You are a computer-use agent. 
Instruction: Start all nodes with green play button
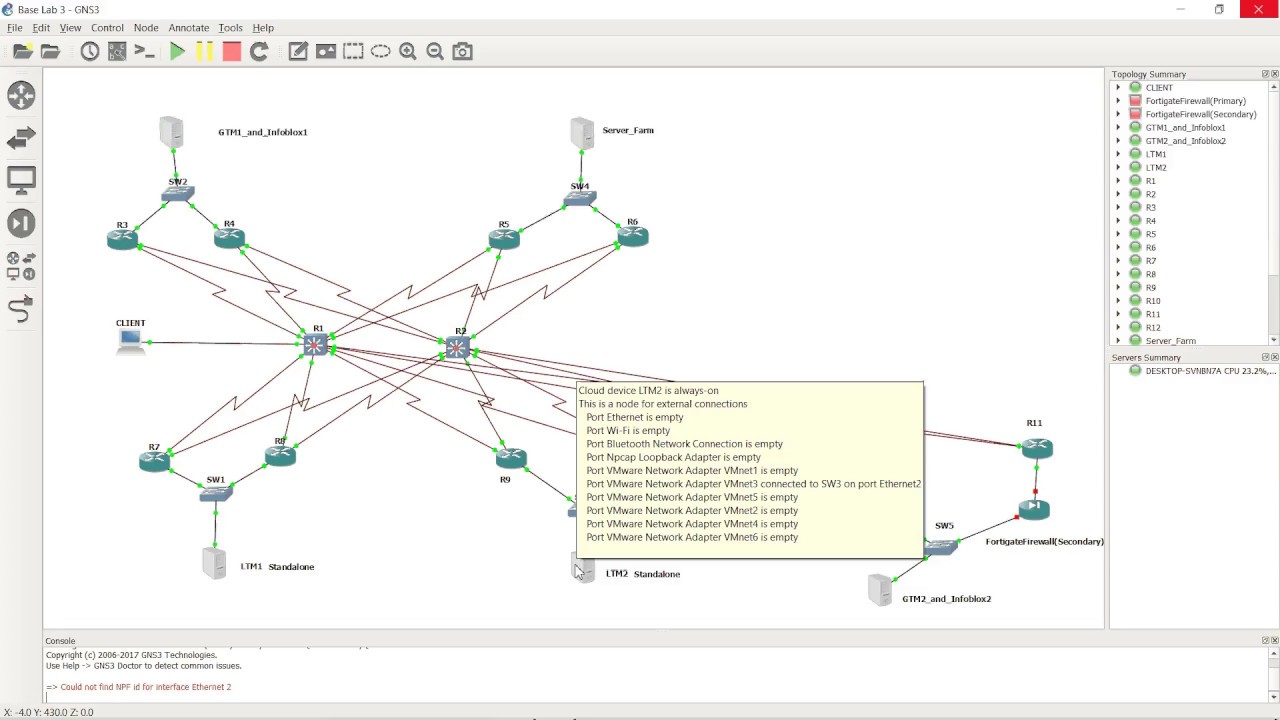click(177, 51)
